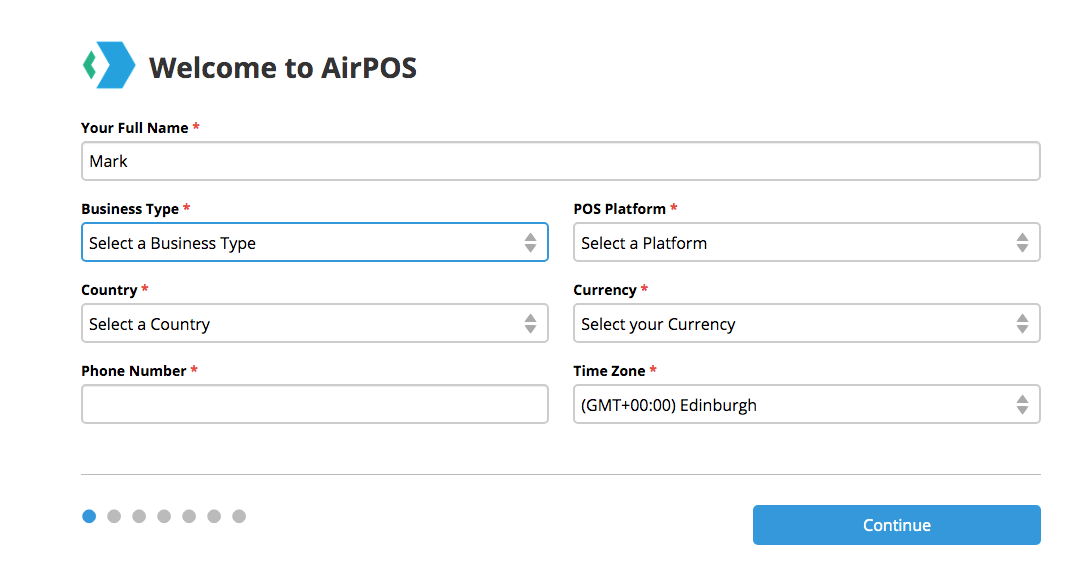The height and width of the screenshot is (574, 1072).
Task: Click the Business Type arrows icon
Action: (x=530, y=243)
